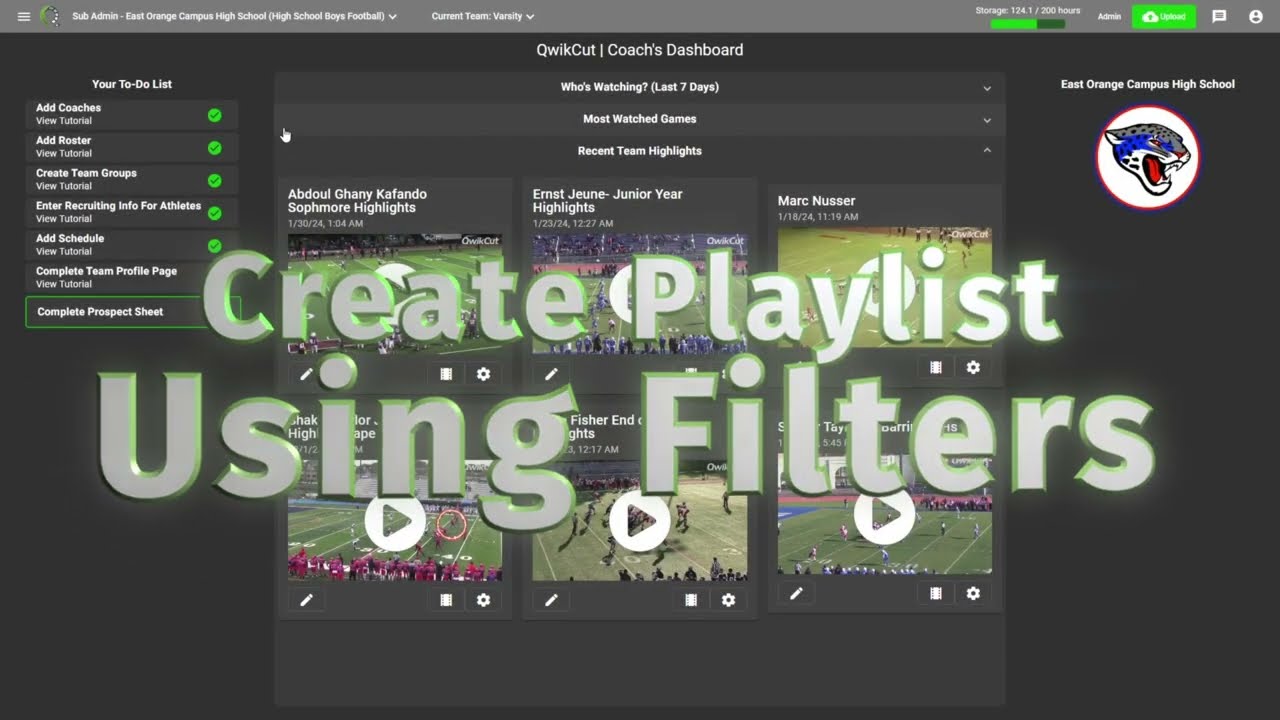Click Add Roster green checkmark

[x=214, y=148]
